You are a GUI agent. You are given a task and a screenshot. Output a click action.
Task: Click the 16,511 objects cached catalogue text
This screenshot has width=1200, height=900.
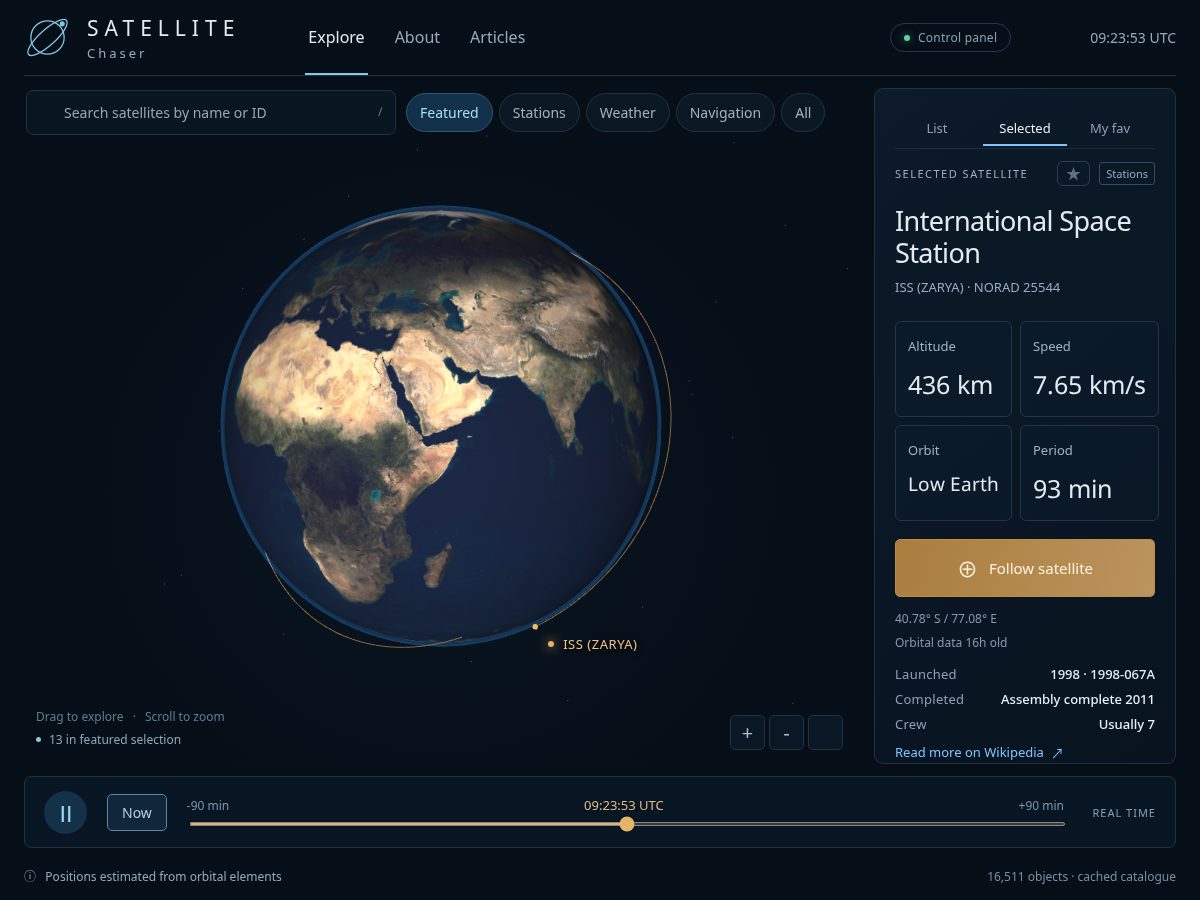point(1081,877)
